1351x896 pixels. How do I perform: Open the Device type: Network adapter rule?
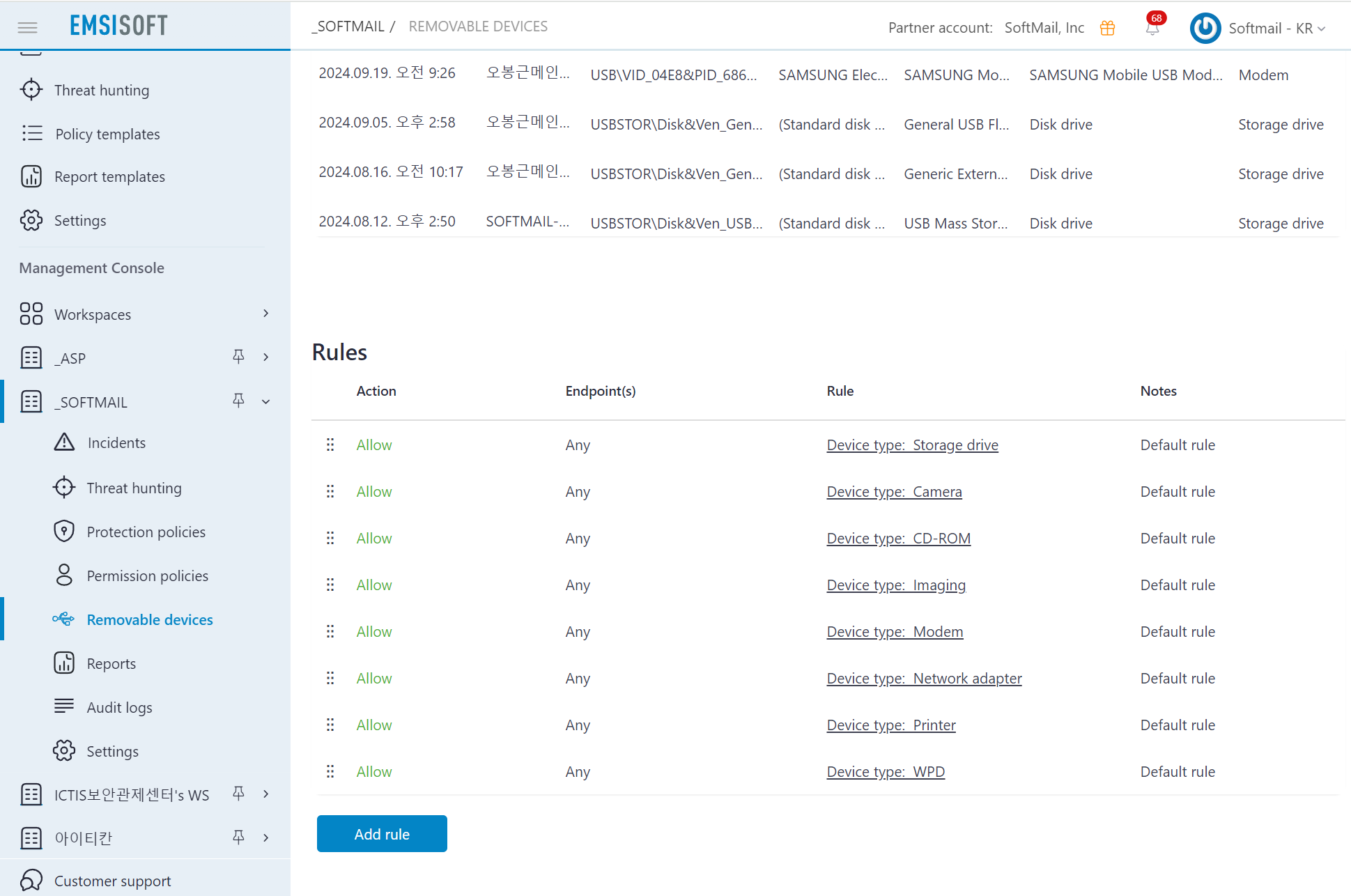924,678
